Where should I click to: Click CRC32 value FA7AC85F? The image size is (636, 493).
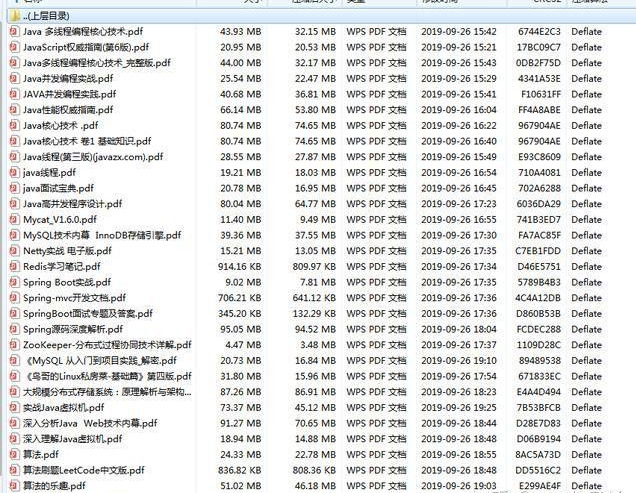[539, 235]
